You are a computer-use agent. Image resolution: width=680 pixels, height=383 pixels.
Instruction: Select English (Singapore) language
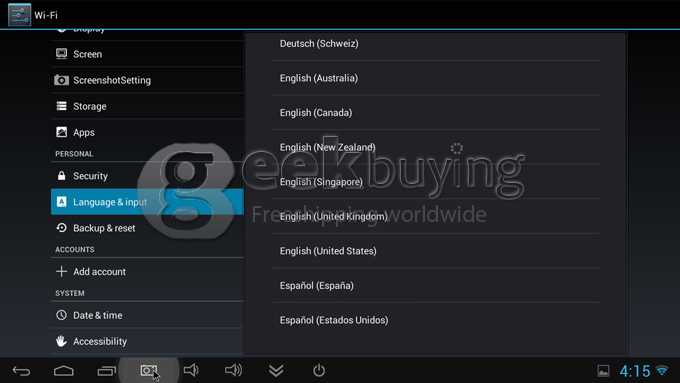pyautogui.click(x=435, y=182)
